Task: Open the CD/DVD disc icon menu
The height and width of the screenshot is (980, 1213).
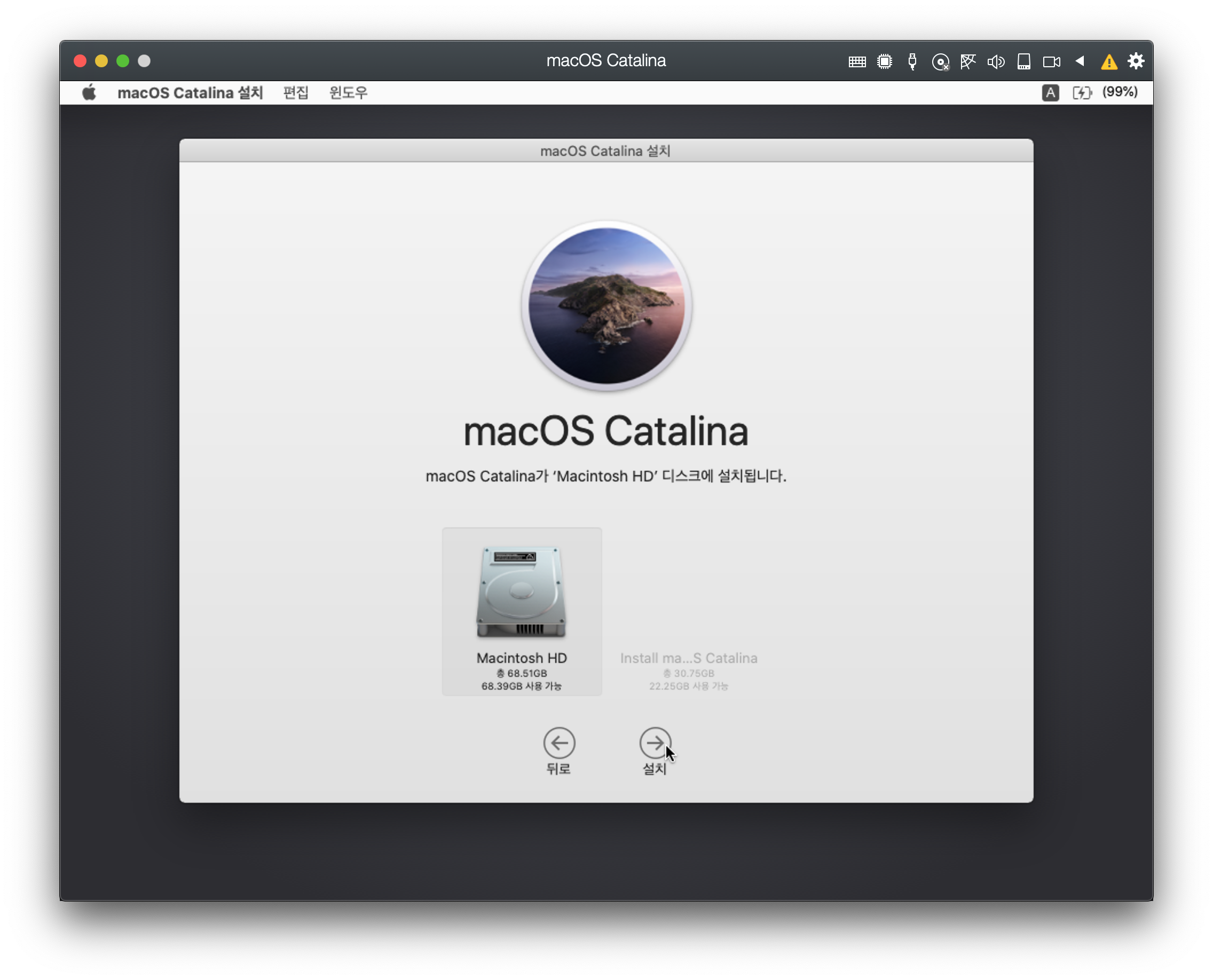Action: click(940, 62)
